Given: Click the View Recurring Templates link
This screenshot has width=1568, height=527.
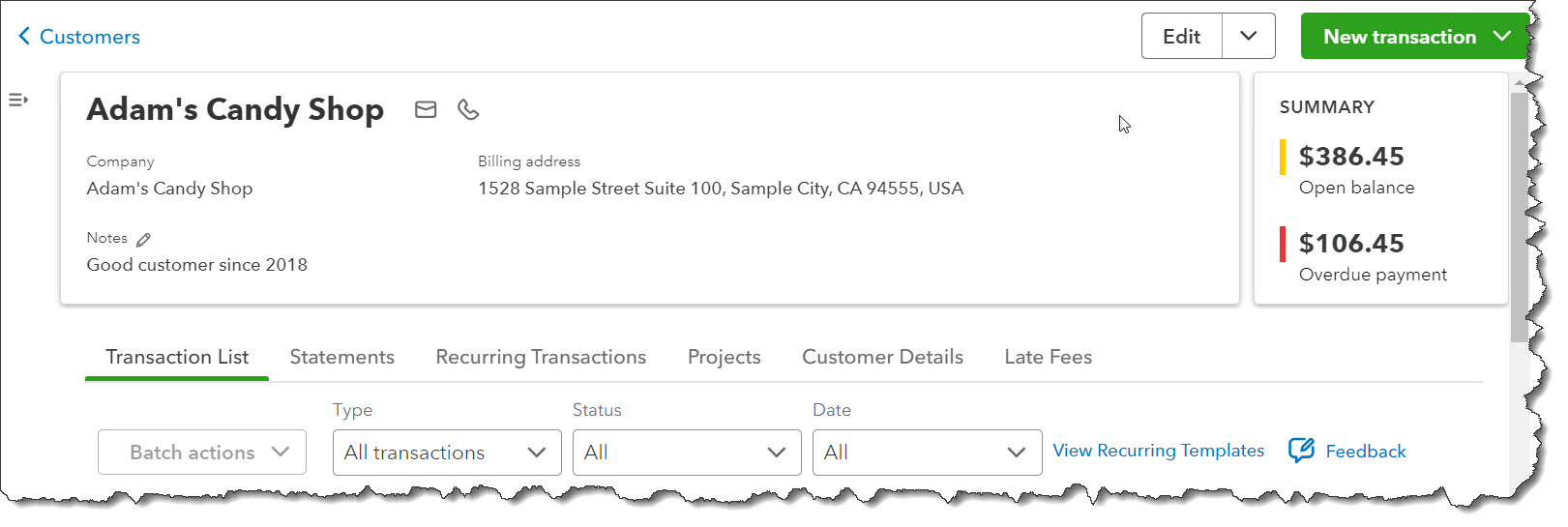Looking at the screenshot, I should (1158, 451).
